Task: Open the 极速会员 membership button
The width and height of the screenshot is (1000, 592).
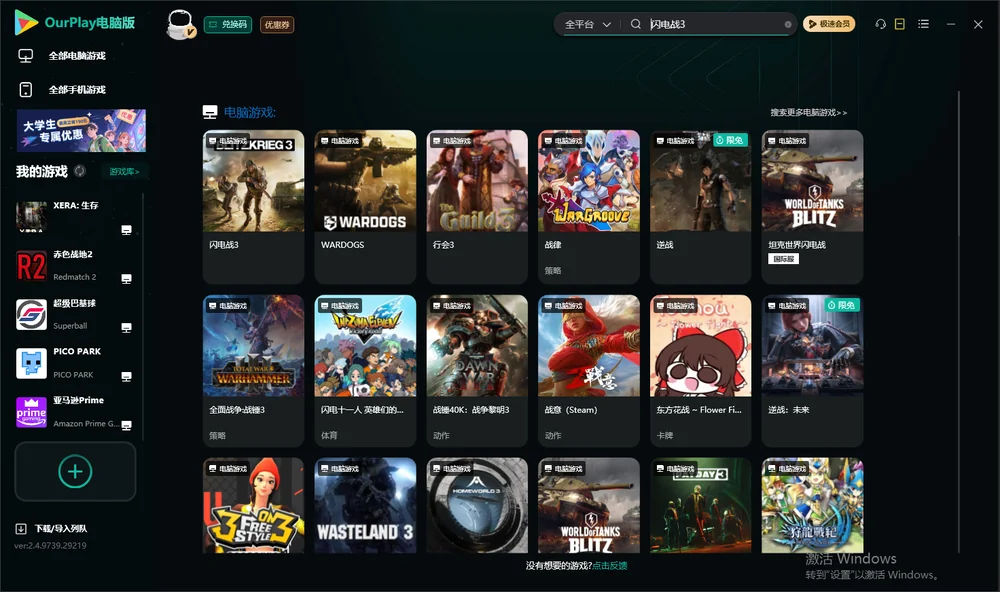Action: pyautogui.click(x=828, y=24)
